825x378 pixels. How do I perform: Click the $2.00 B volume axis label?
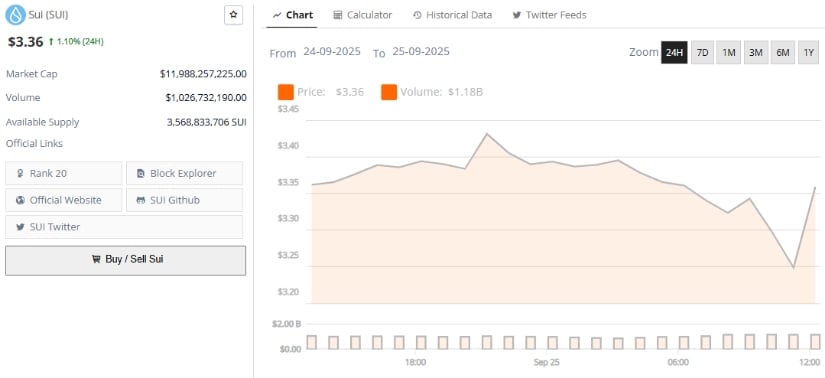[x=286, y=324]
